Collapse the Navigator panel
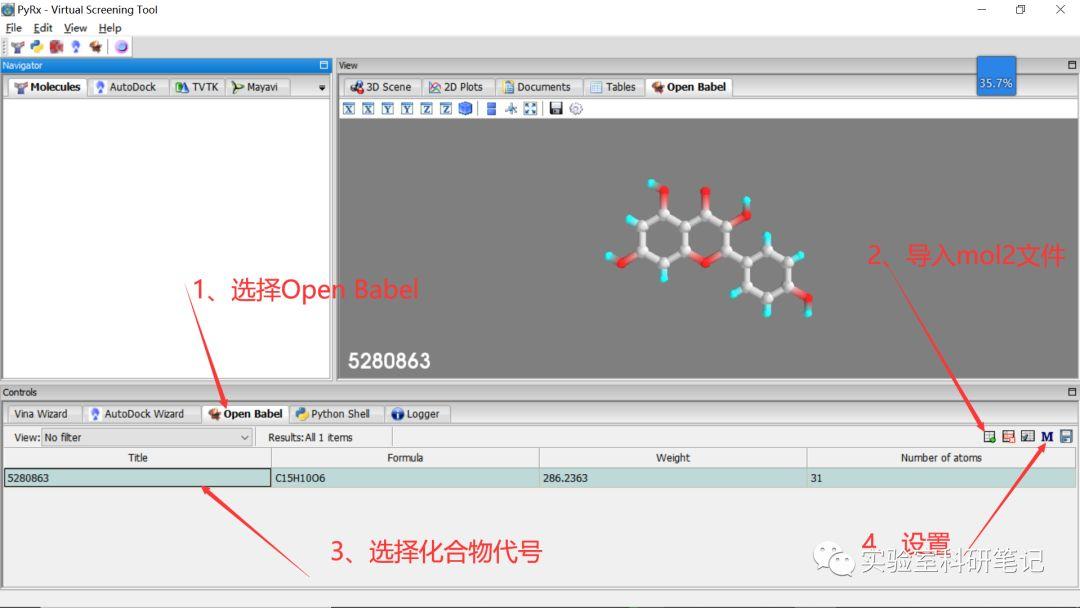The height and width of the screenshot is (608, 1080). [x=323, y=64]
